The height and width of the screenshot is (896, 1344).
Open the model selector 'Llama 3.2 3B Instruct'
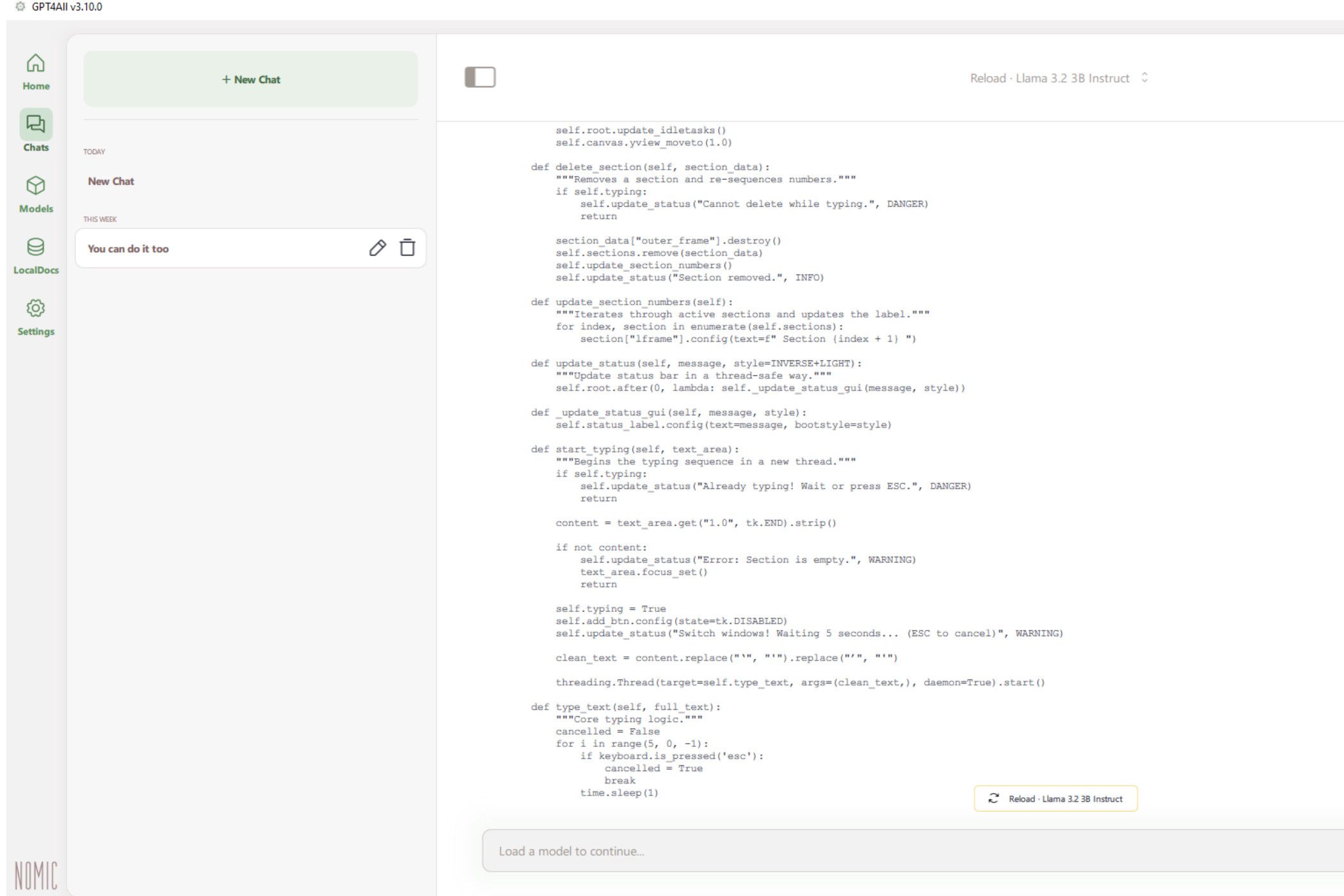click(x=1059, y=78)
